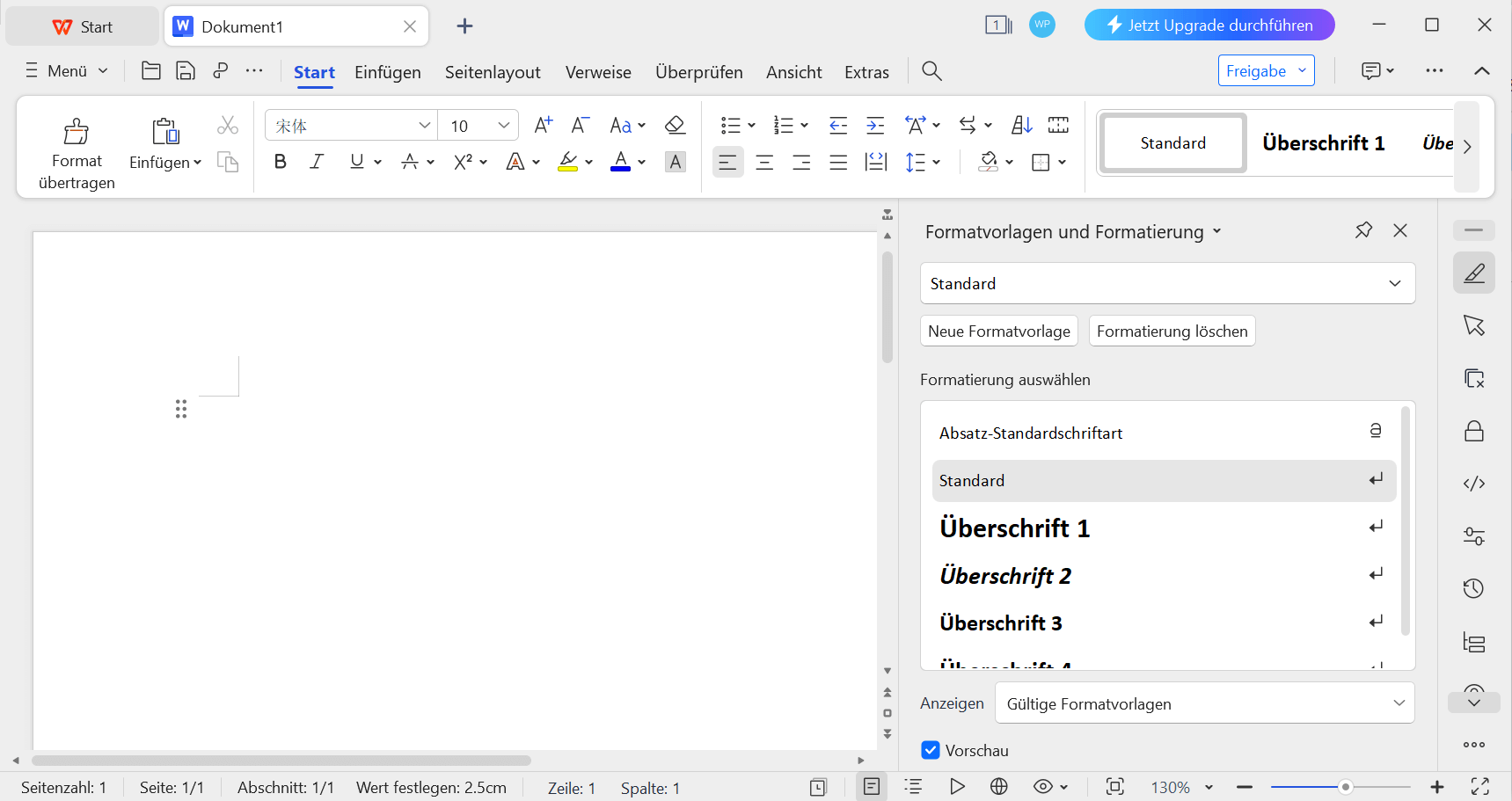Click the Neue Formatvorlage button
The height and width of the screenshot is (801, 1512).
[998, 331]
